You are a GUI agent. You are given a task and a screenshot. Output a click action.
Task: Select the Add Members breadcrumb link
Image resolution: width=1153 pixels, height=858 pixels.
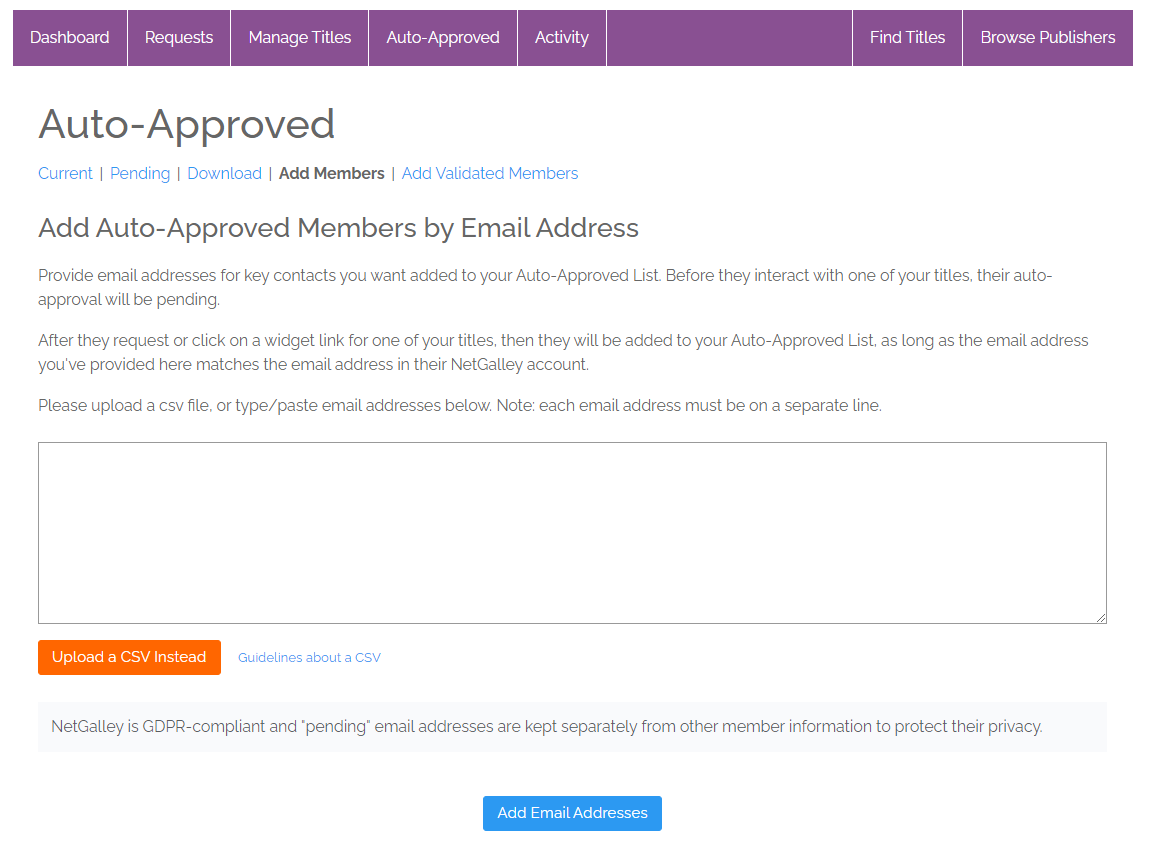click(331, 173)
